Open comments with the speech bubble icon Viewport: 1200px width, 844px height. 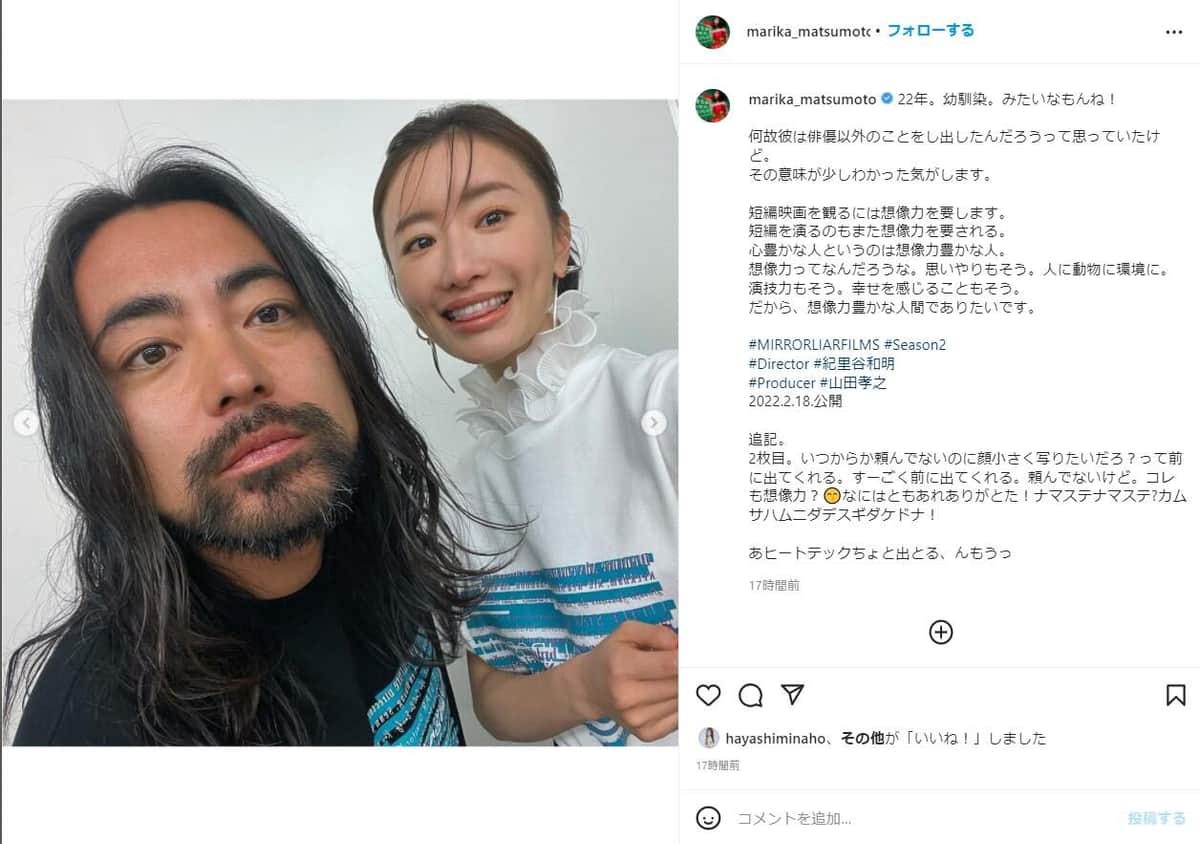tap(750, 695)
